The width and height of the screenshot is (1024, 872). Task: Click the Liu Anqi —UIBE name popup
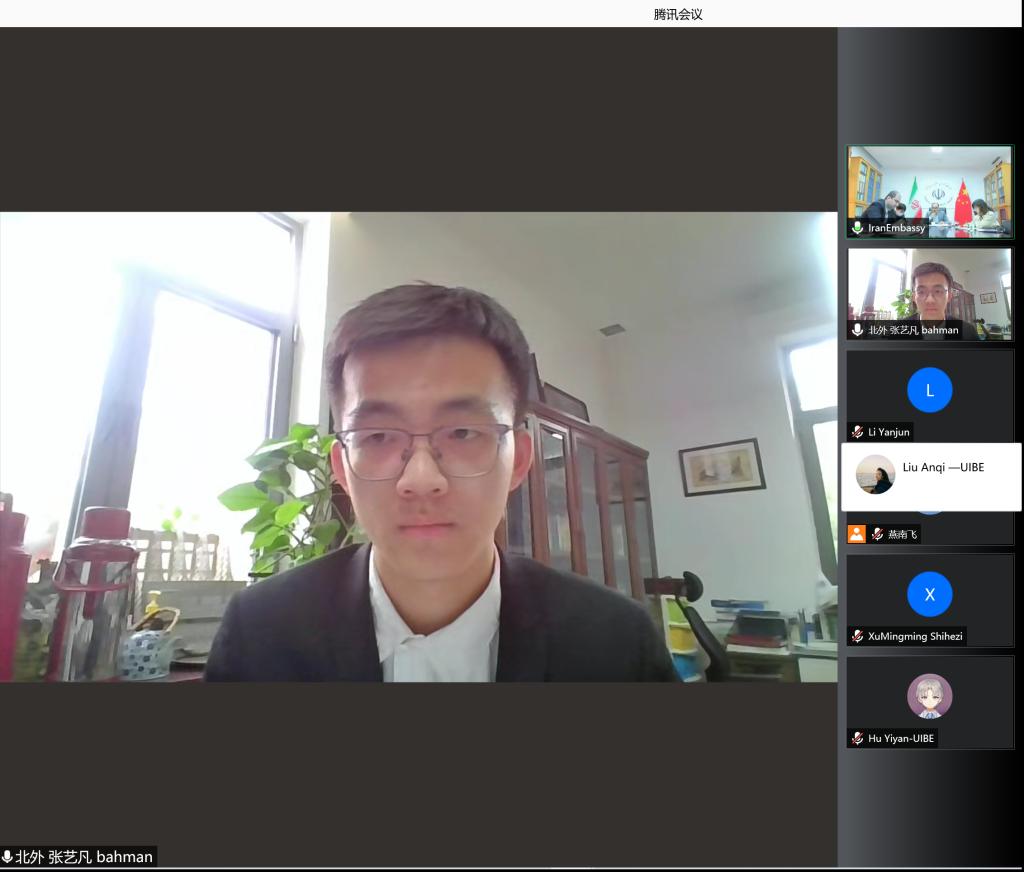click(942, 467)
